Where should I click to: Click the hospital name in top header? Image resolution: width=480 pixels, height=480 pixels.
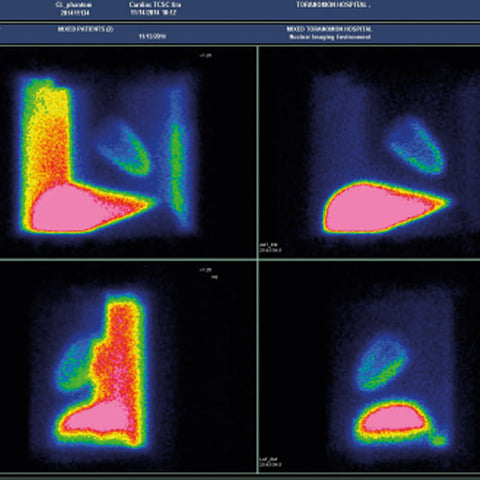coord(333,5)
